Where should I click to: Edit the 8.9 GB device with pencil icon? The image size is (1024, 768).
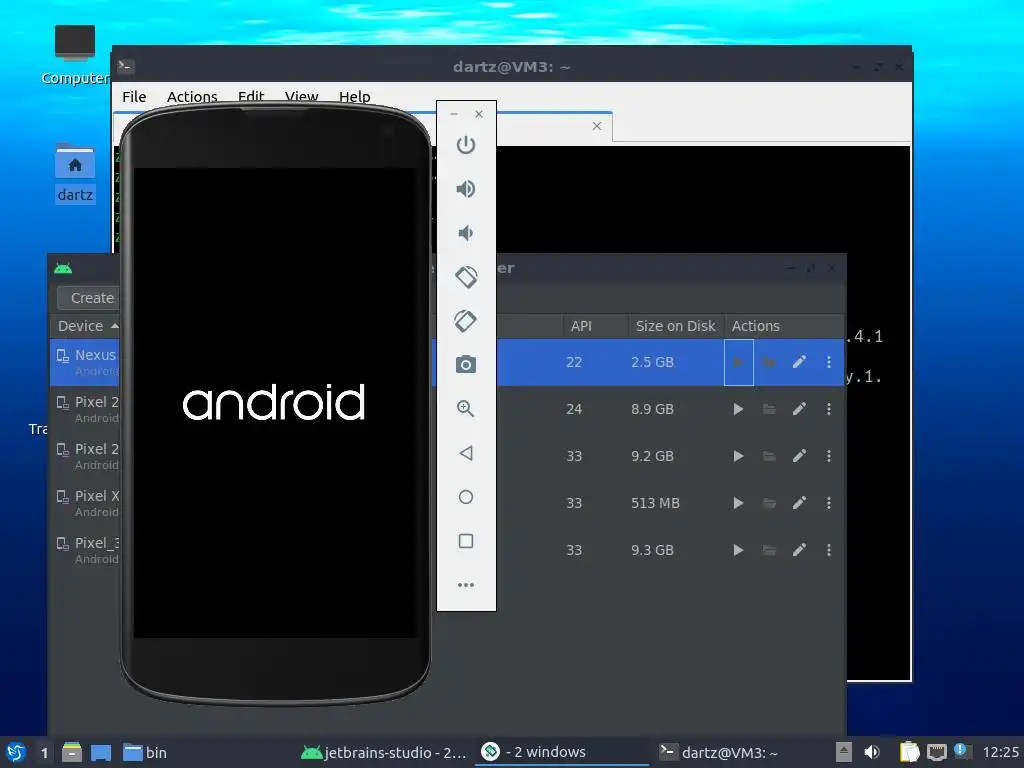coord(799,409)
